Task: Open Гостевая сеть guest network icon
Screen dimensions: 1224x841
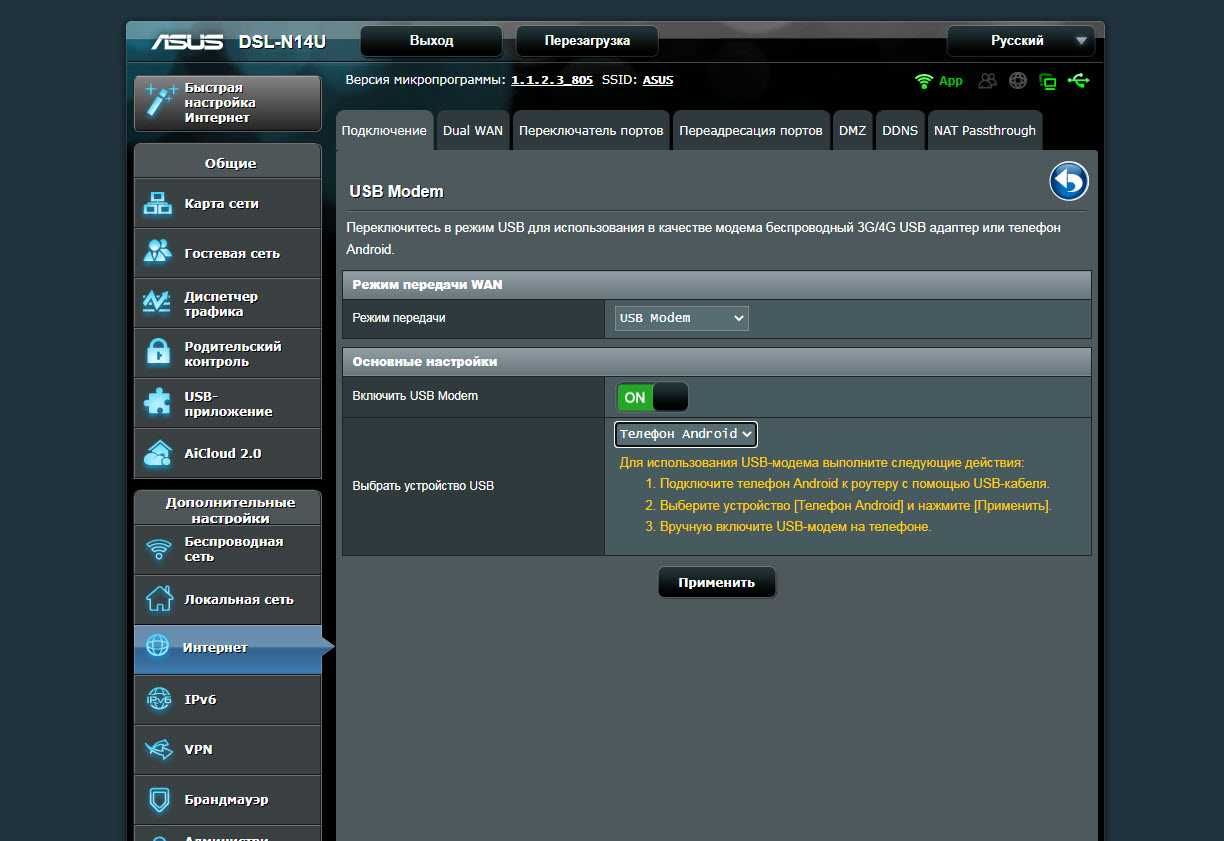Action: (x=158, y=253)
